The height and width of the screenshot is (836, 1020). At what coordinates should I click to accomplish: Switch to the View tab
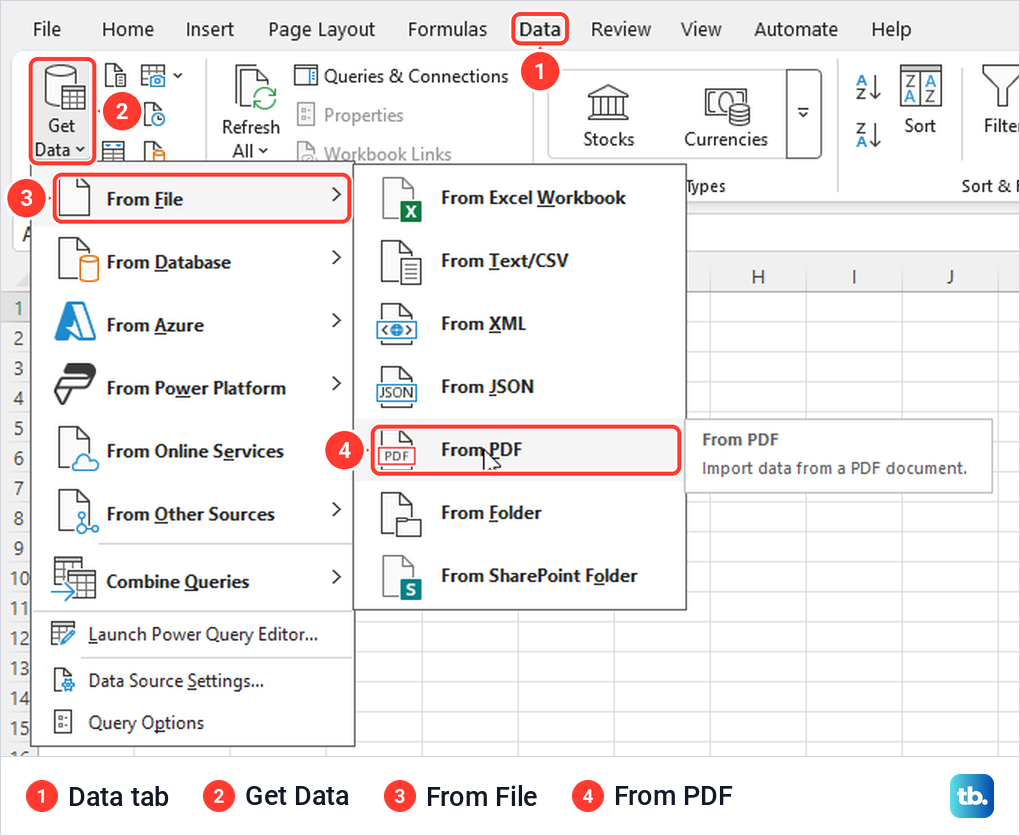(x=701, y=29)
